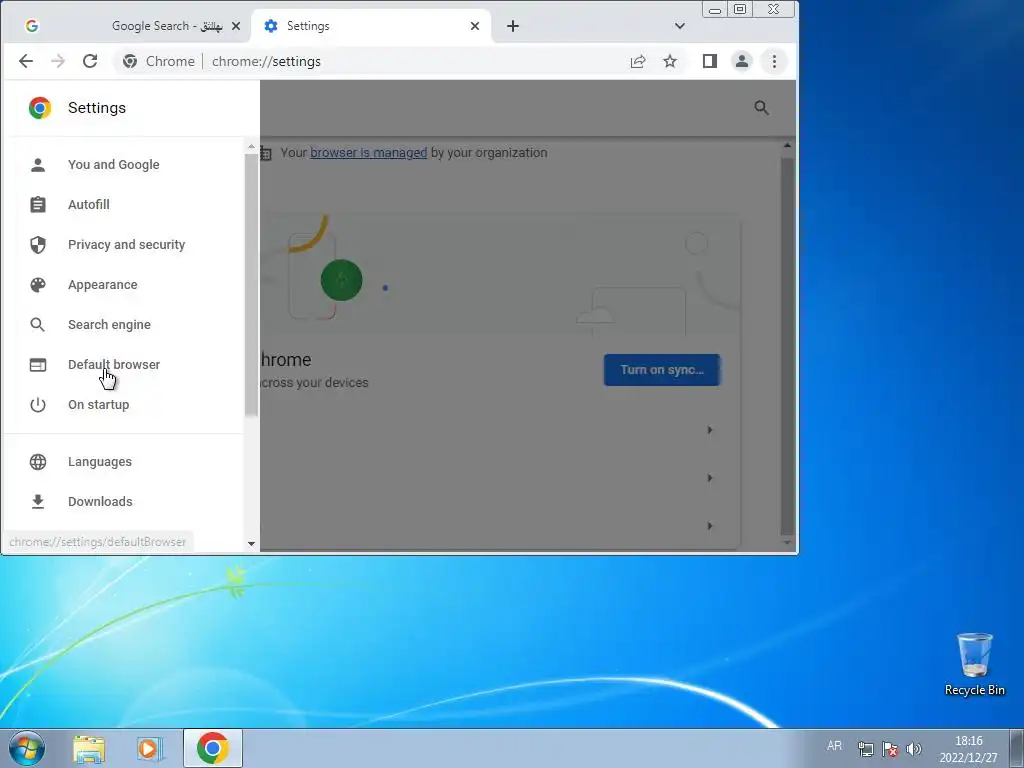Go to Autofill settings
The image size is (1024, 768).
[x=123, y=204]
